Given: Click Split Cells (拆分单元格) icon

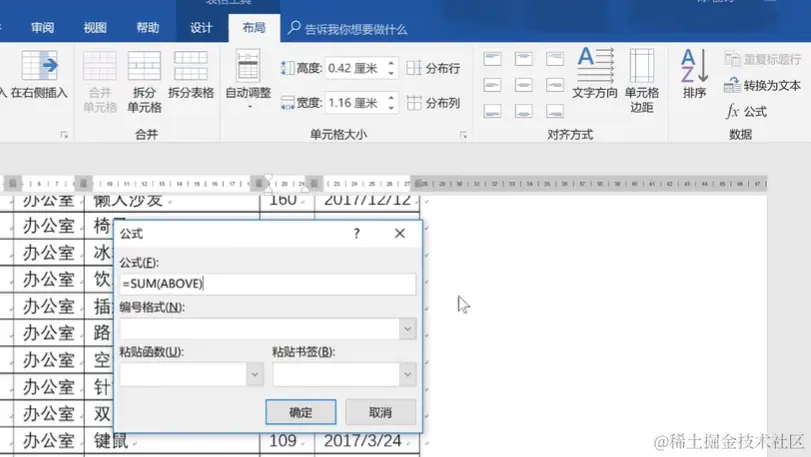Looking at the screenshot, I should click(x=144, y=66).
